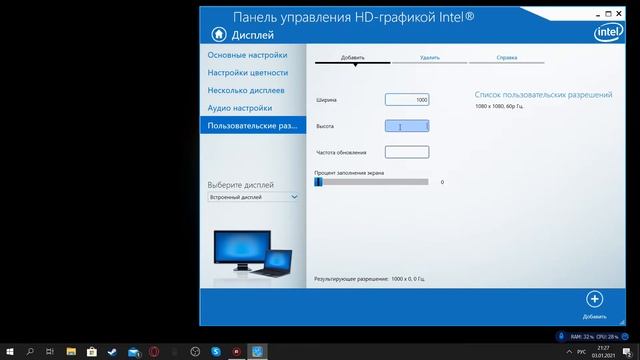Click the Home icon beside Дисплей
640x360 pixels.
[219, 34]
